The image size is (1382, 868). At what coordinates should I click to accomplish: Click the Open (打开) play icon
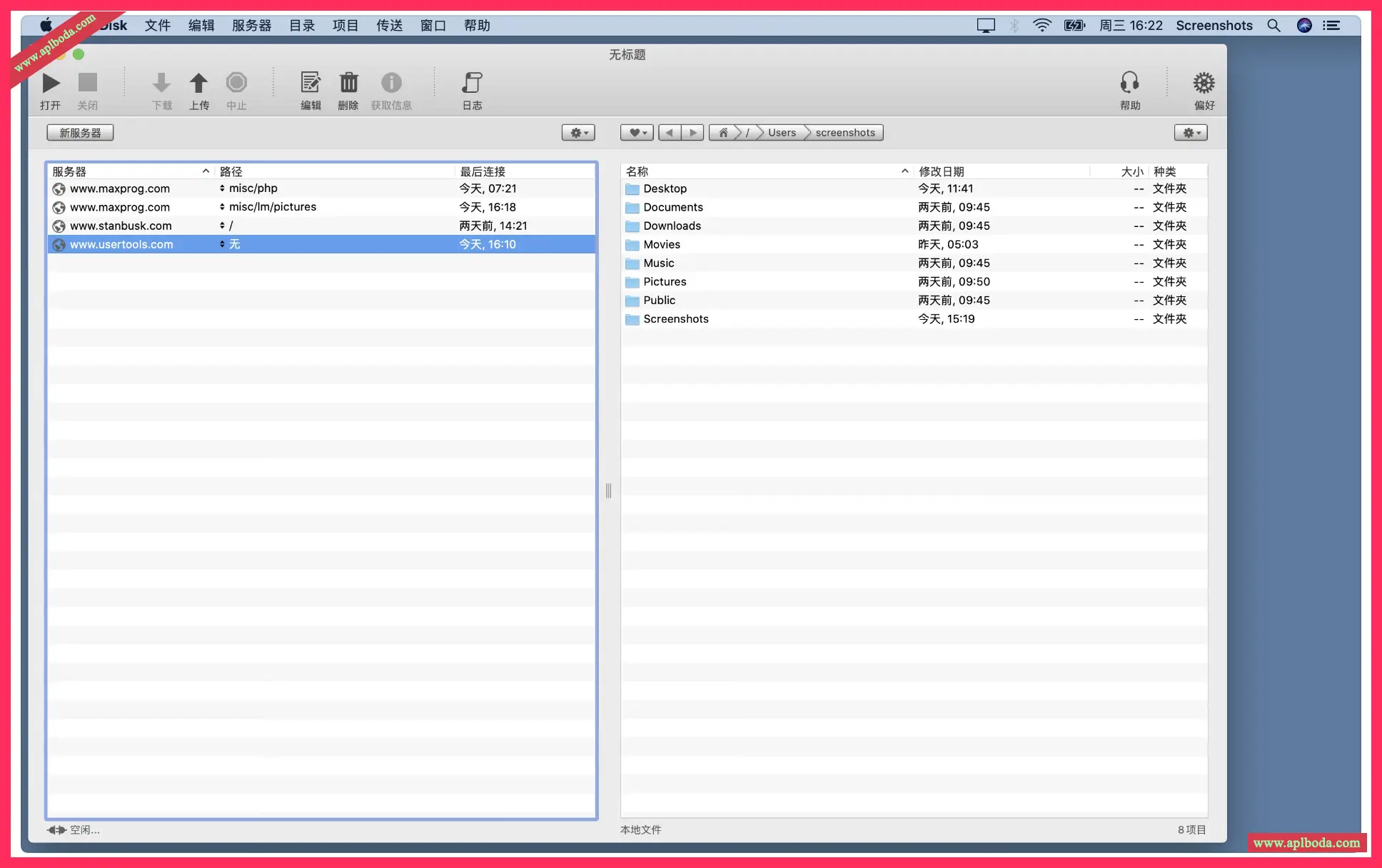[x=51, y=84]
